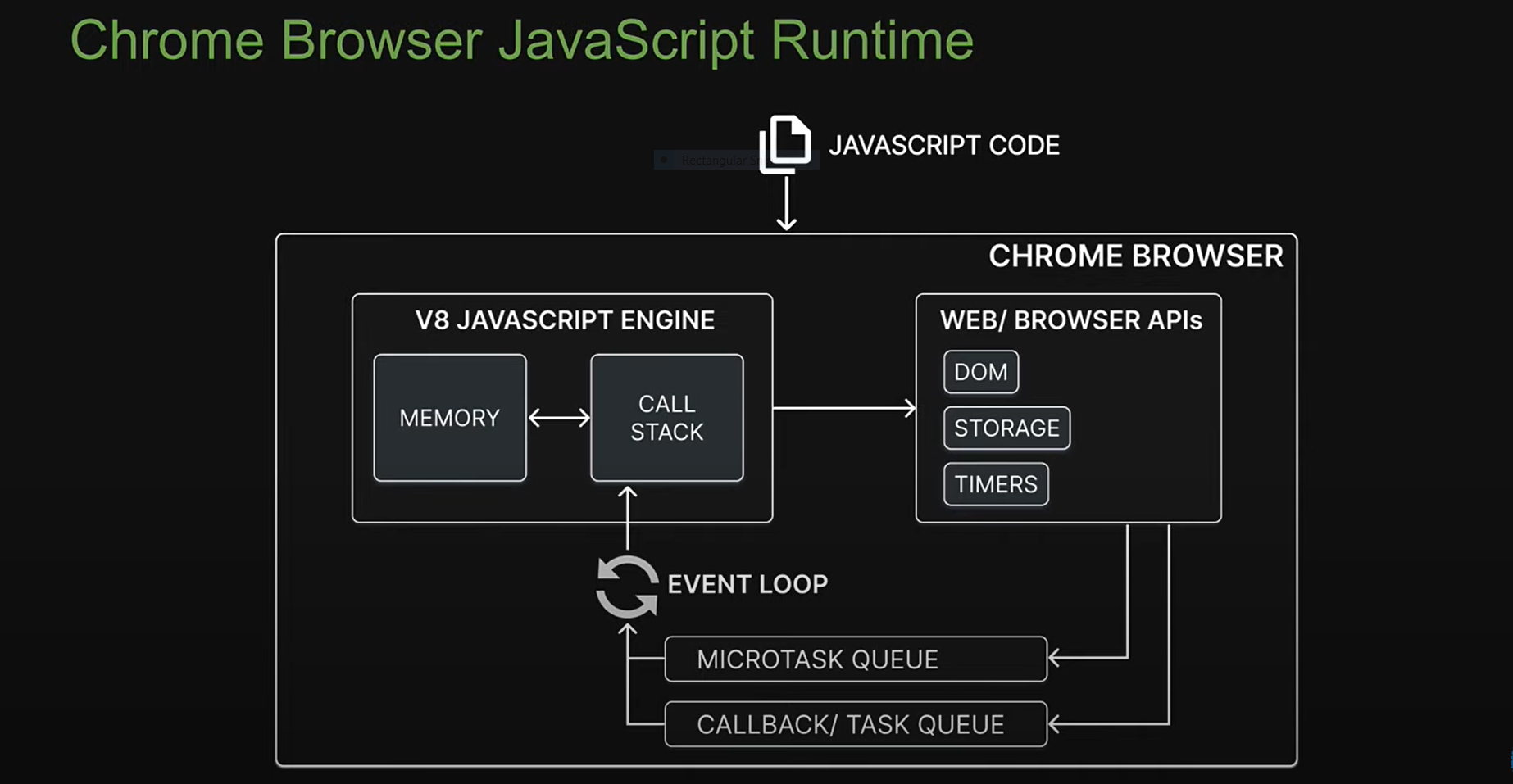Screen dimensions: 1513x784
Task: Click the 'CHROME BROWSER' heading text
Action: point(1136,256)
